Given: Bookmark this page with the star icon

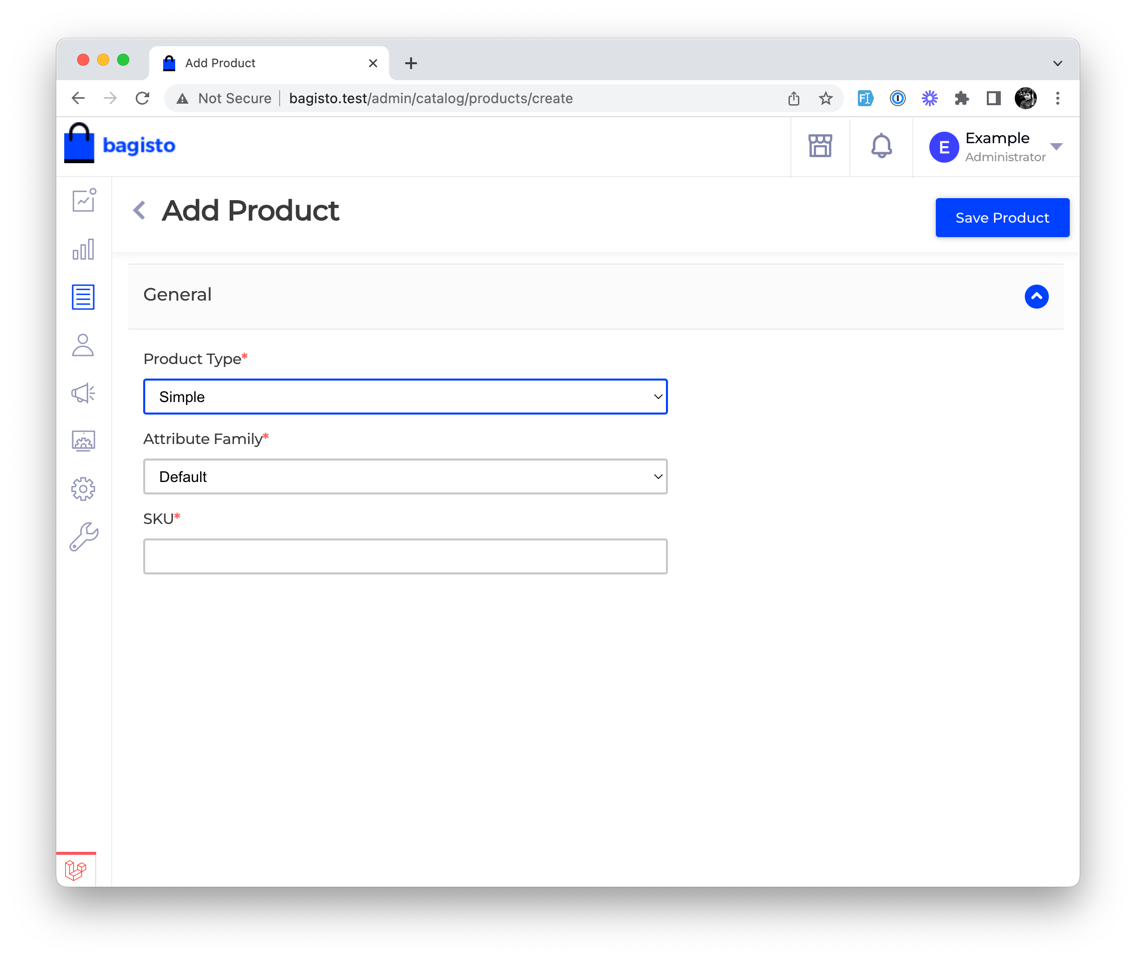Looking at the screenshot, I should [826, 99].
